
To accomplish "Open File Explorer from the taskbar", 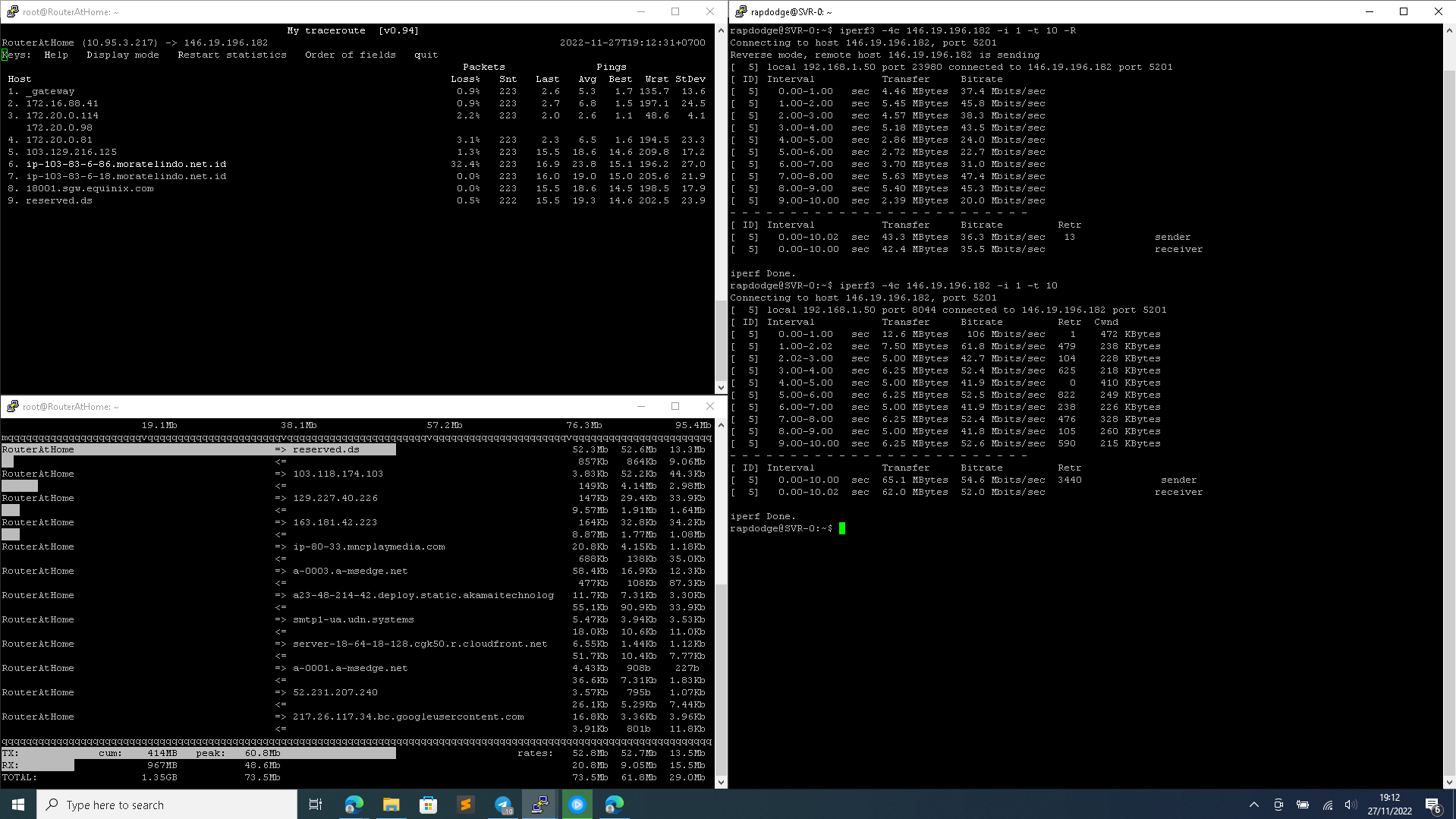I will tap(391, 805).
